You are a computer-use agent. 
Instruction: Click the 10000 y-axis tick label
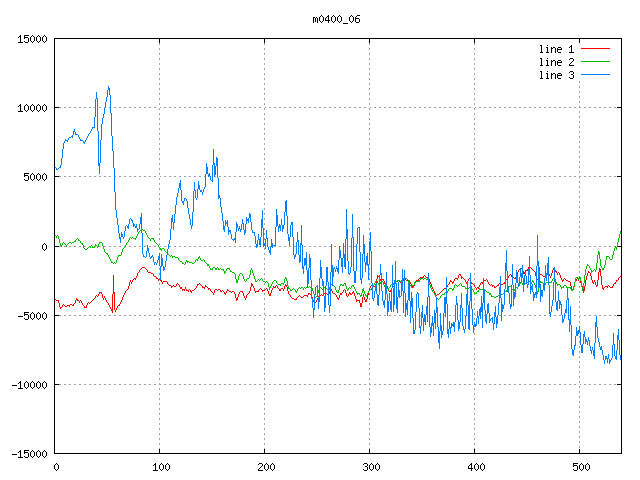click(33, 108)
